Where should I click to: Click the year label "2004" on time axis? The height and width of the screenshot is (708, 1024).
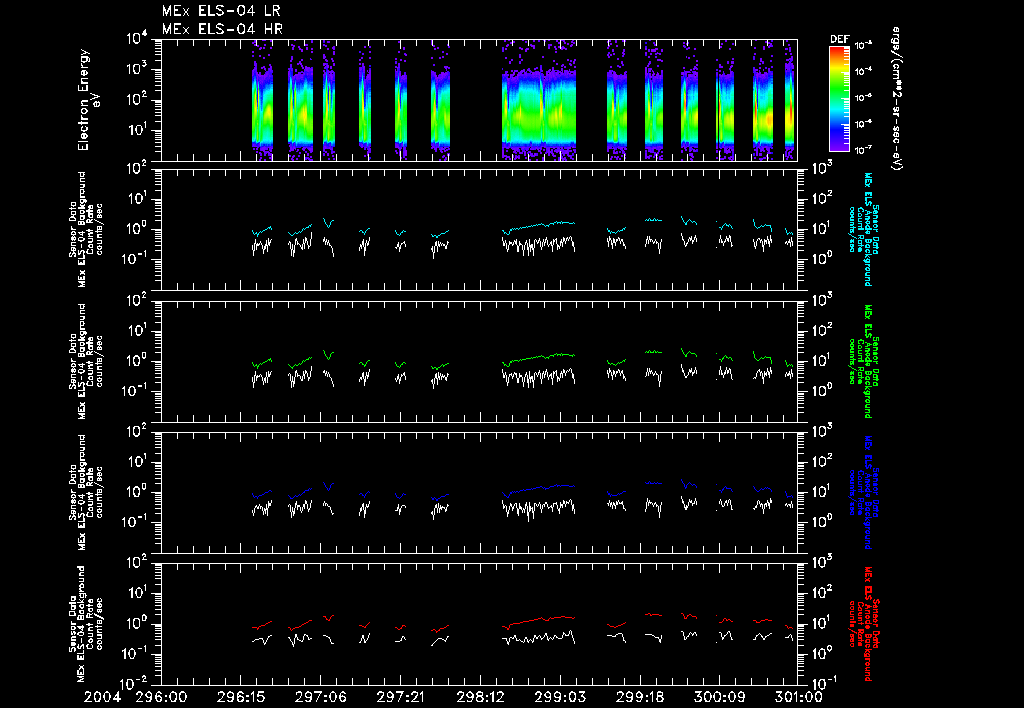point(103,697)
